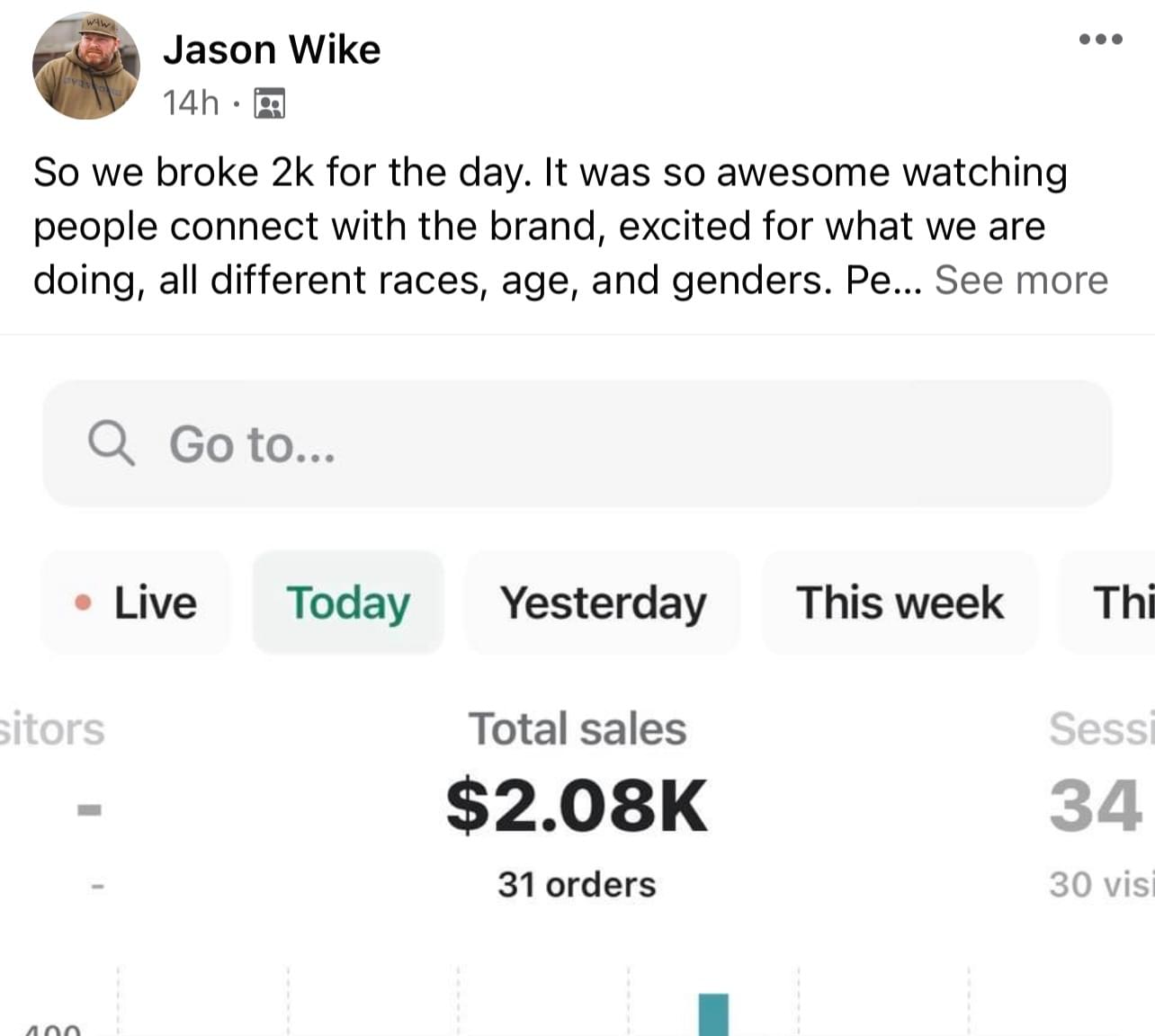Expand the post with See more

coord(1021,280)
